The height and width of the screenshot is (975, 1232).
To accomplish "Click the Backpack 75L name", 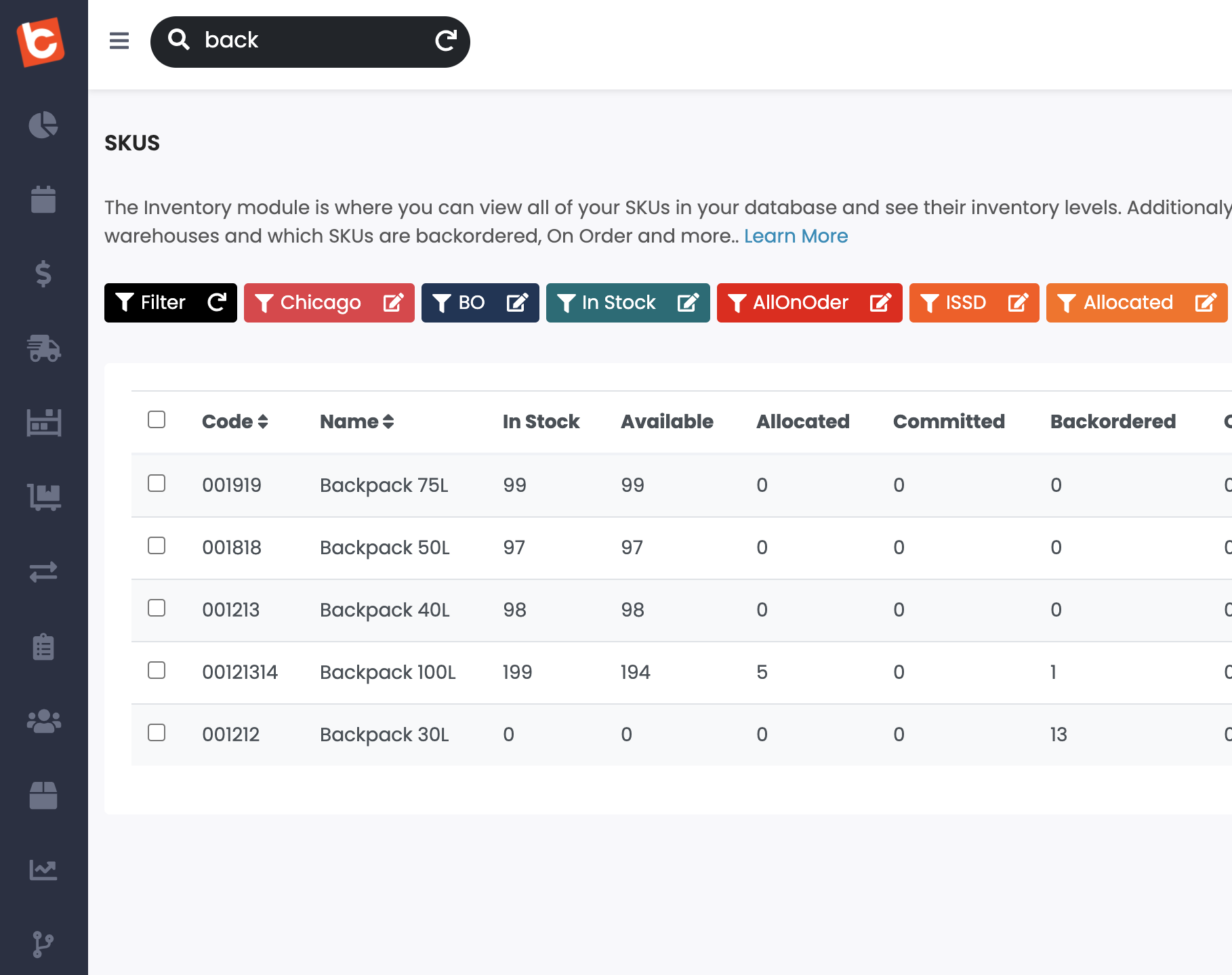I will pos(384,485).
